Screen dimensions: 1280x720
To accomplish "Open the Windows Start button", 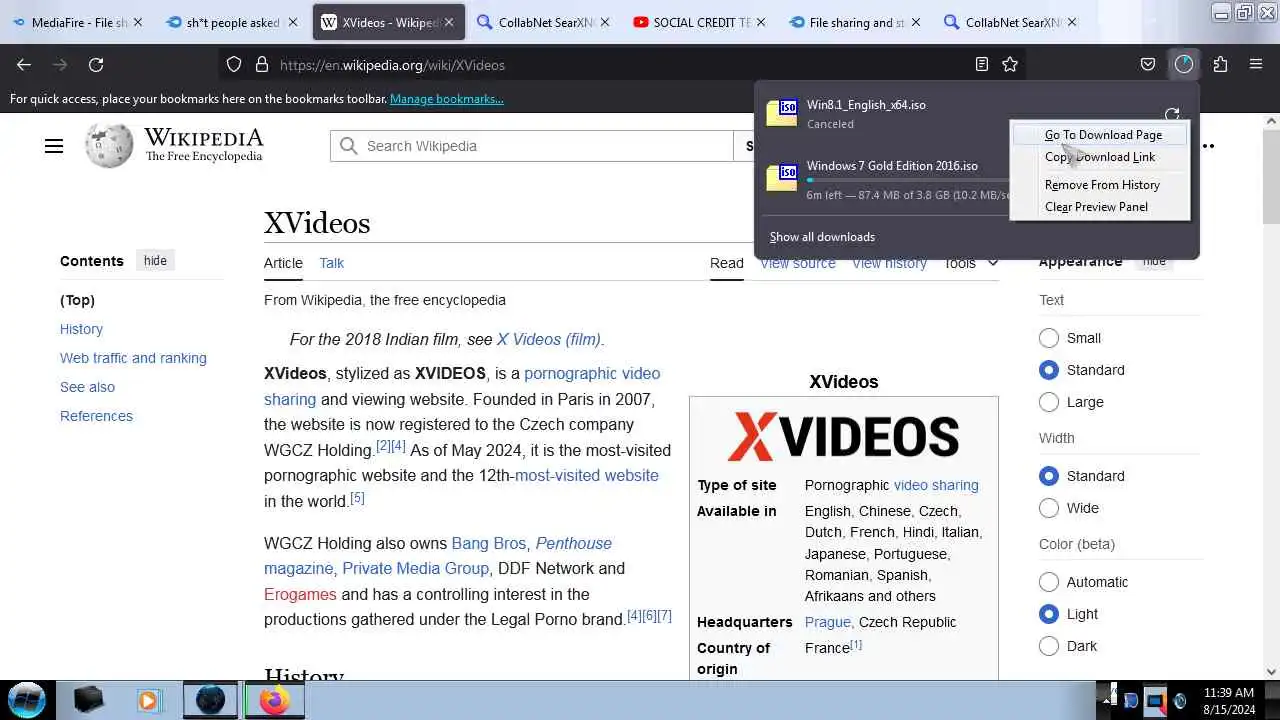I will tap(27, 700).
